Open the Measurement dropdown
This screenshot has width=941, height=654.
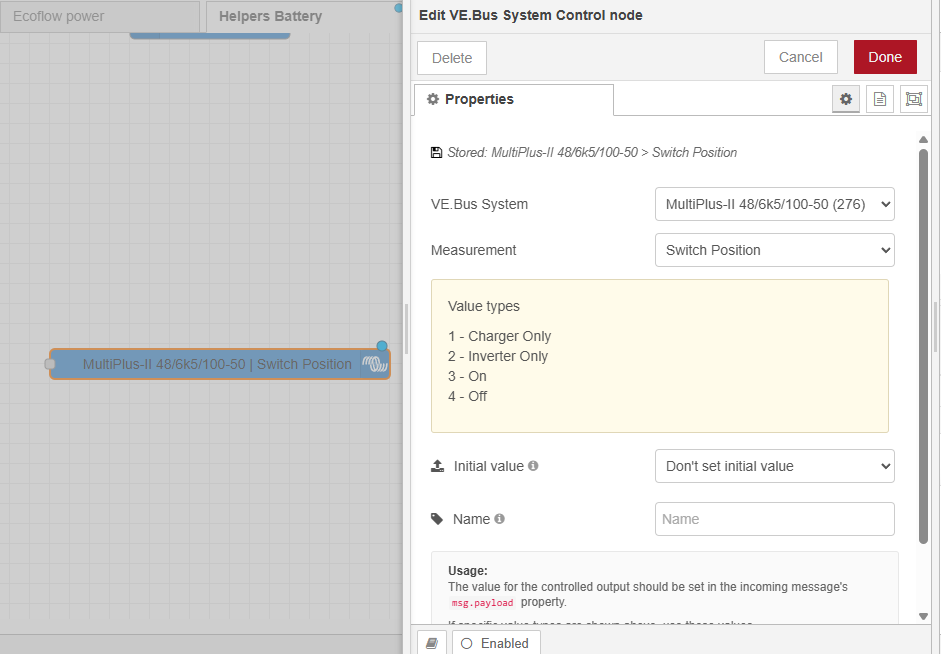775,250
